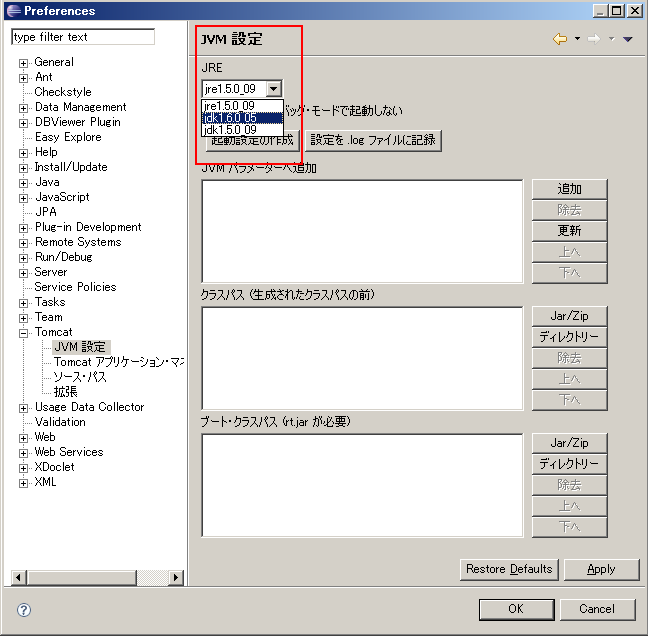Expand the Java tree node

pos(24,183)
